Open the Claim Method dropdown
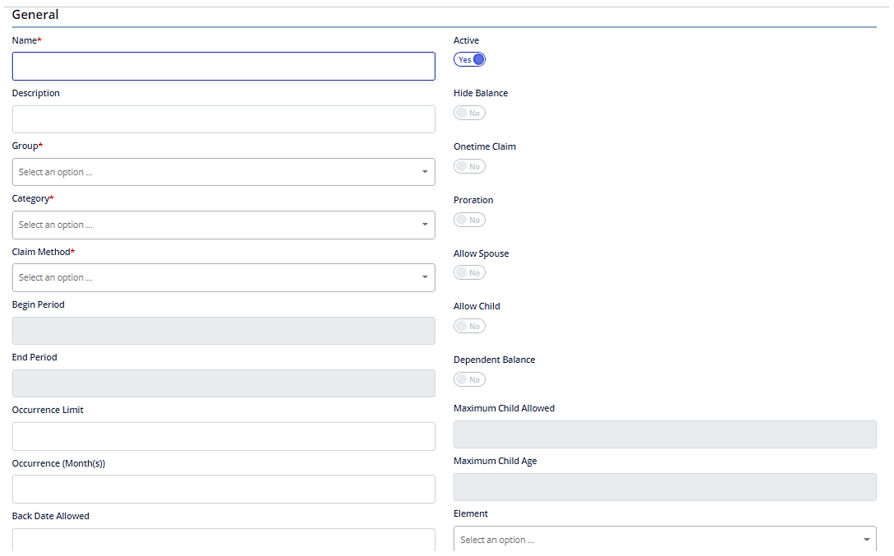894x556 pixels. [x=224, y=278]
